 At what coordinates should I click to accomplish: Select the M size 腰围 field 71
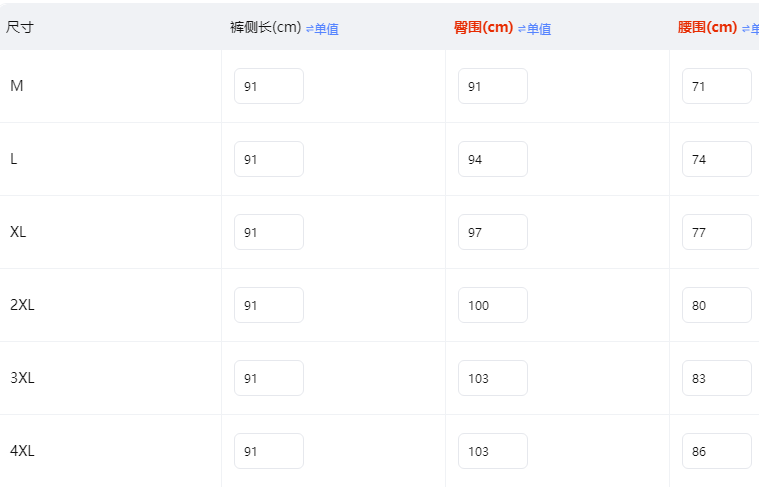tap(717, 86)
